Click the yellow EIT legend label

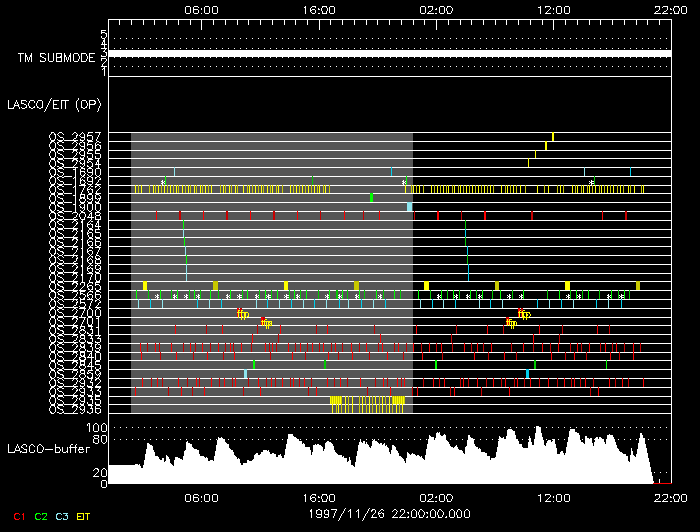point(83,516)
